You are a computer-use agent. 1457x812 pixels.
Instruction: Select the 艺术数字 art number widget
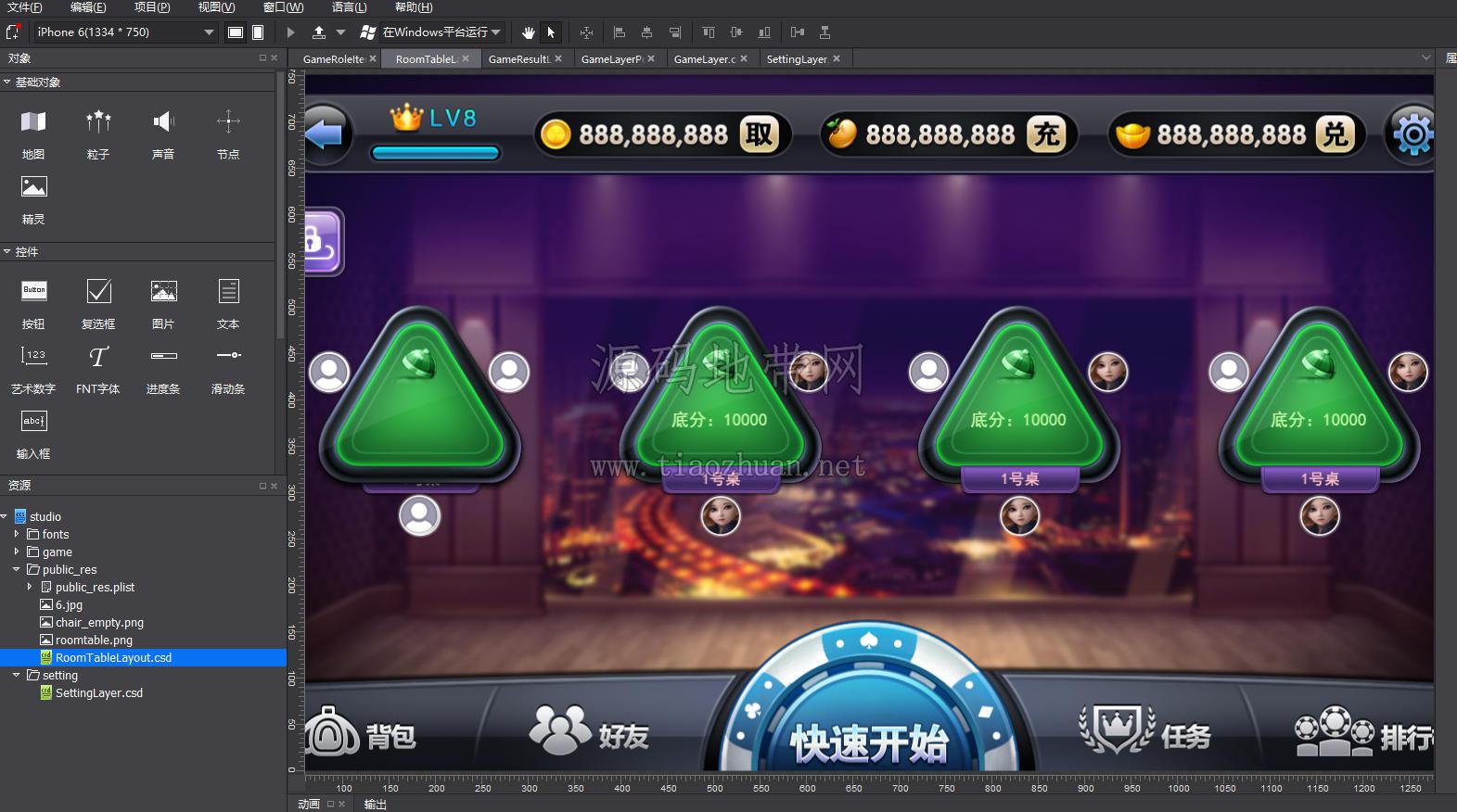33,369
